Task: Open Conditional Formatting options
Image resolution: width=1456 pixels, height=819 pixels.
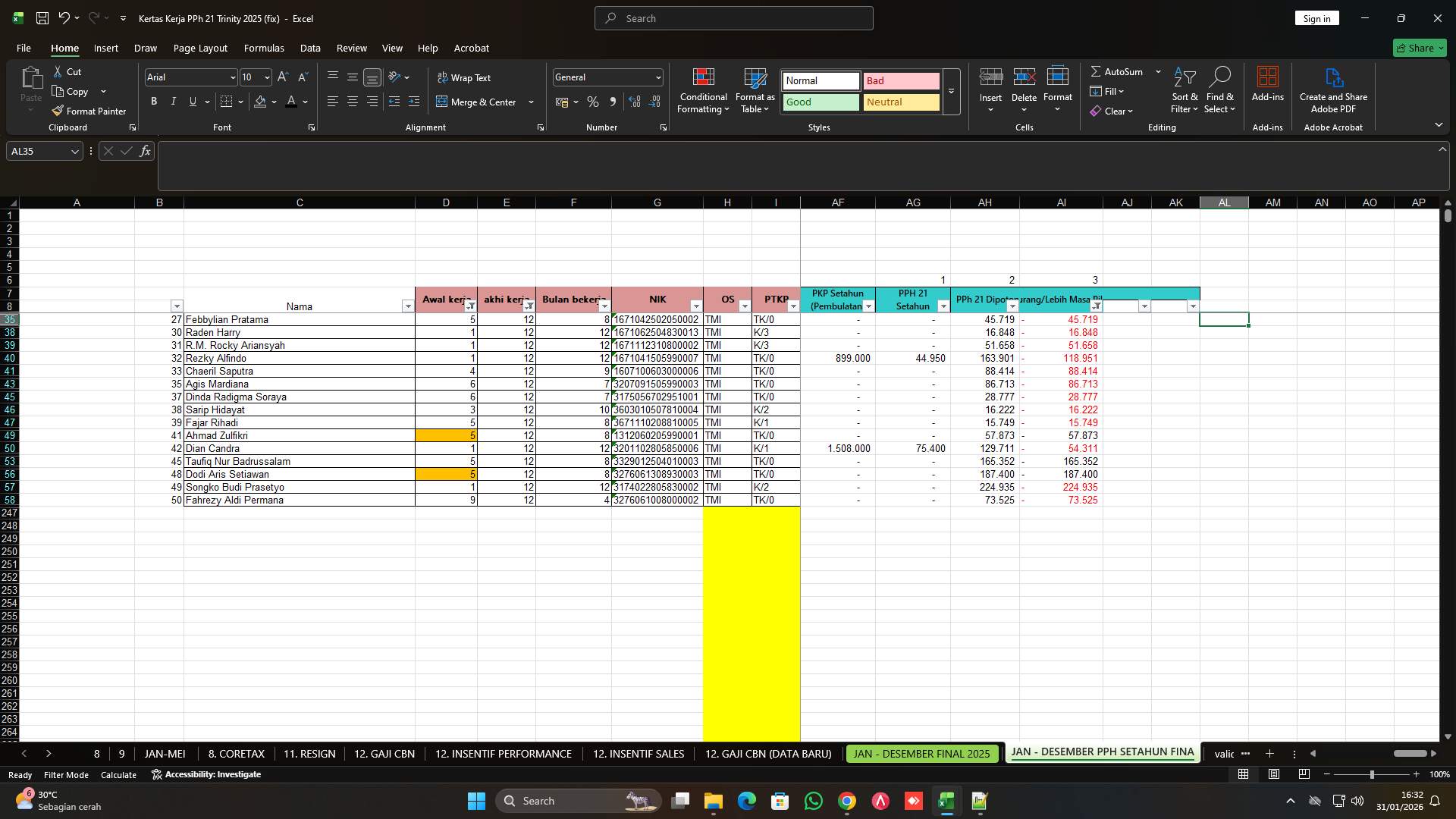Action: coord(703,91)
